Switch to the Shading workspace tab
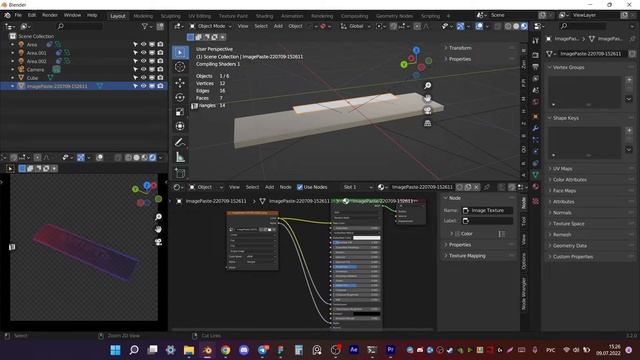Screen dimensions: 640x360 click(x=264, y=16)
